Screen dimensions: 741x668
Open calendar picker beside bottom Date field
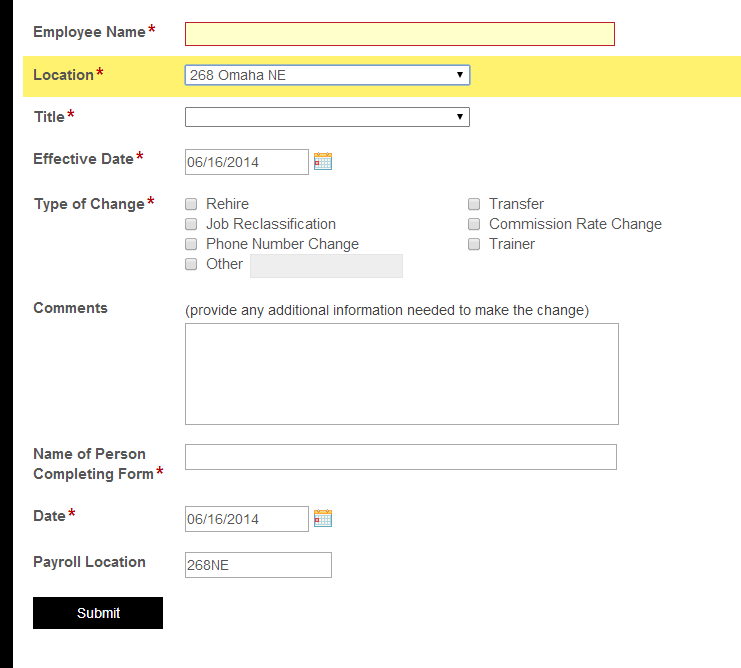click(323, 518)
